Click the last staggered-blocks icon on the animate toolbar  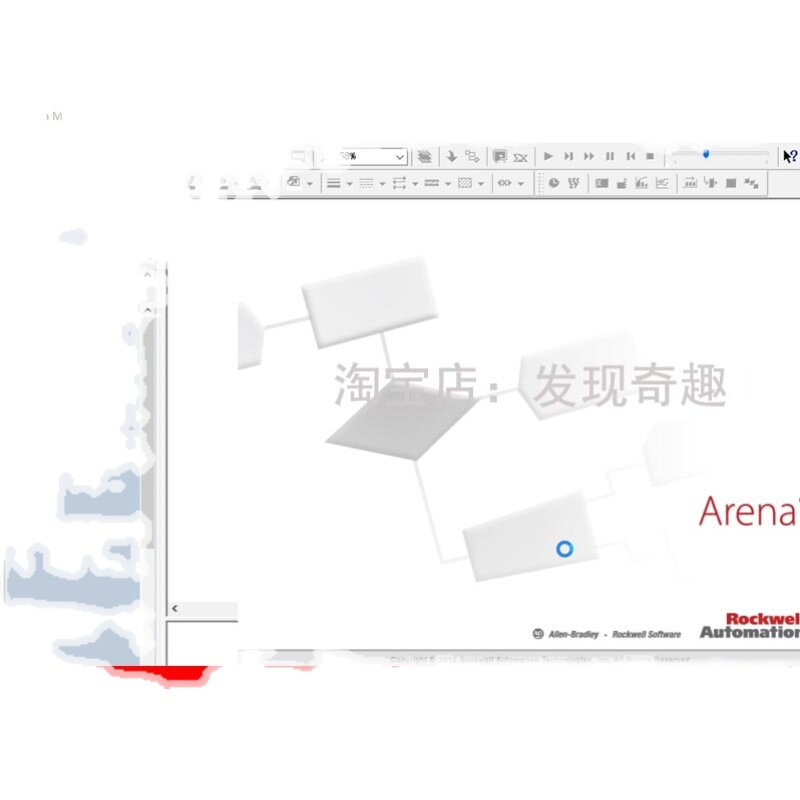(752, 183)
